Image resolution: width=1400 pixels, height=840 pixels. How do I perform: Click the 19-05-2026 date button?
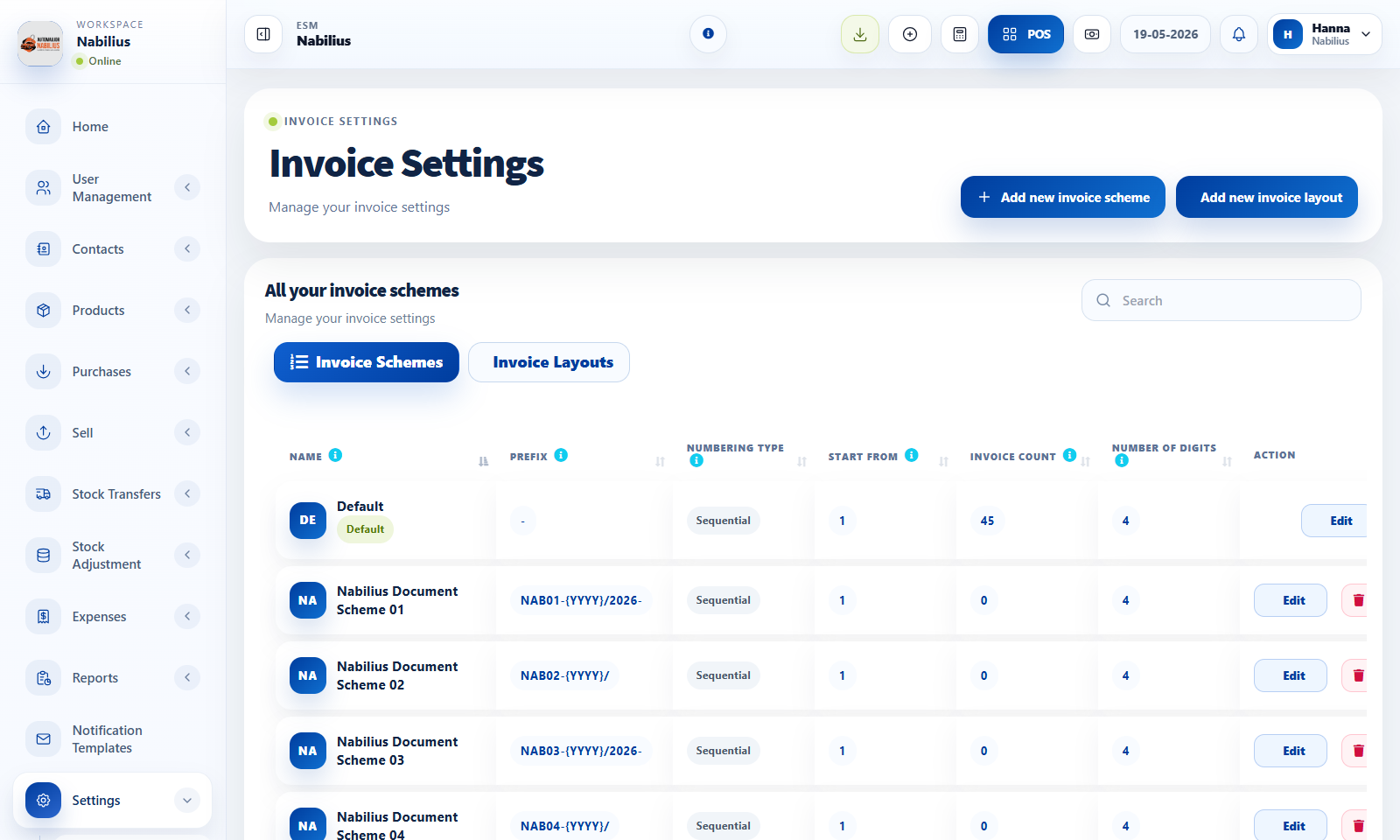pos(1165,34)
